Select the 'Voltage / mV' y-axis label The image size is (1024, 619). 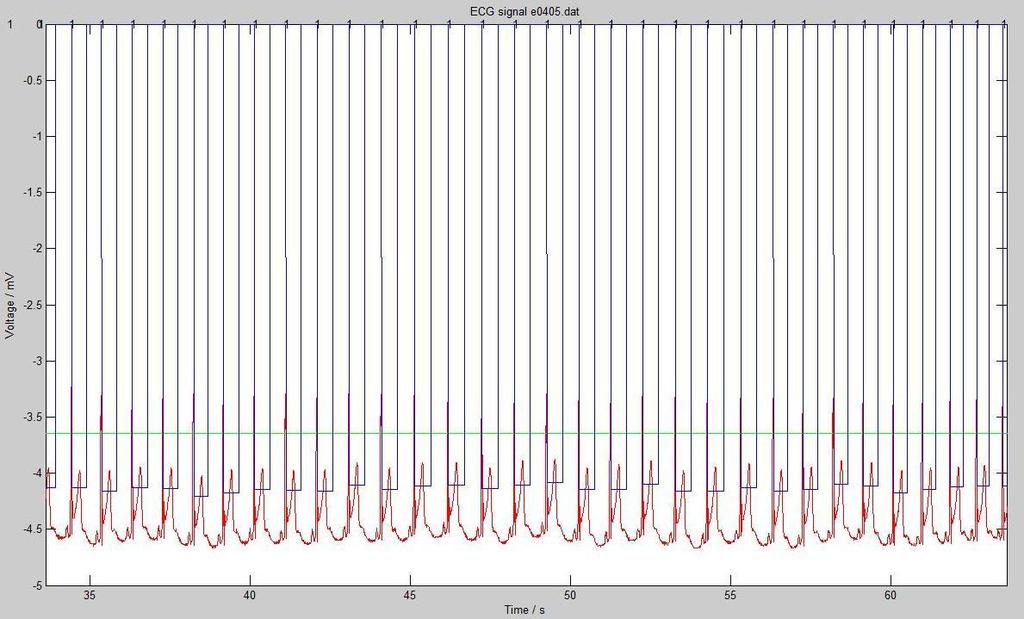point(10,306)
